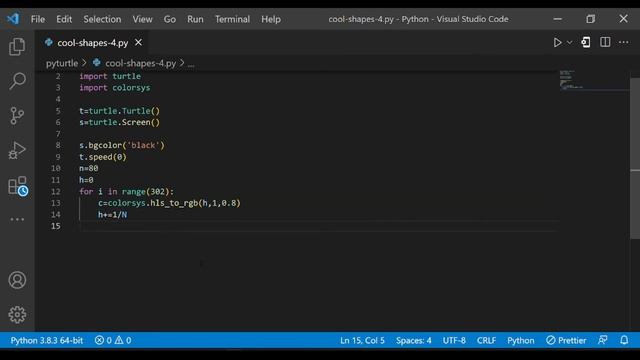Viewport: 640px width, 360px height.
Task: Minimize the VS Code window
Action: click(558, 19)
